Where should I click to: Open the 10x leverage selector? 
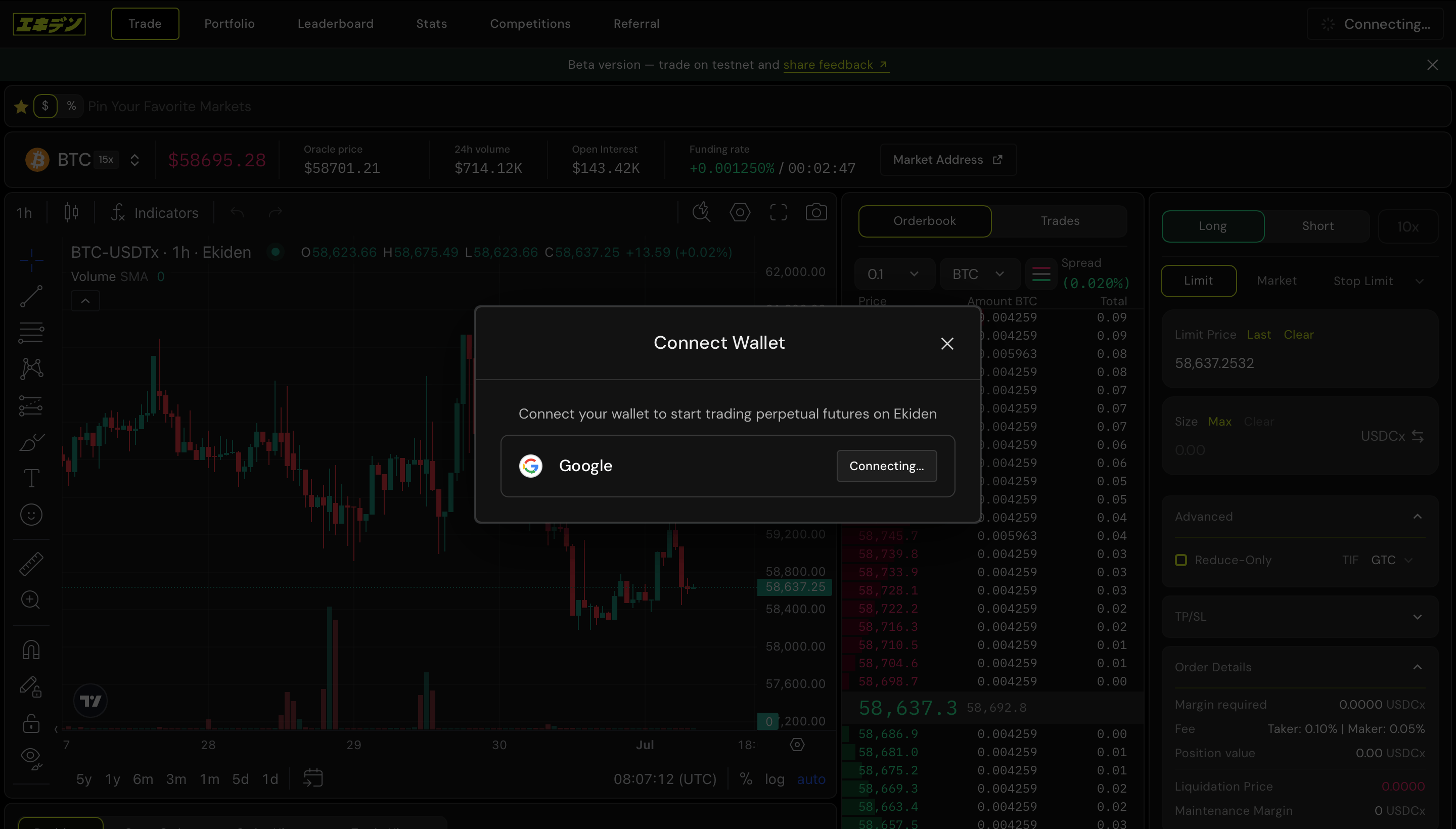click(1407, 226)
